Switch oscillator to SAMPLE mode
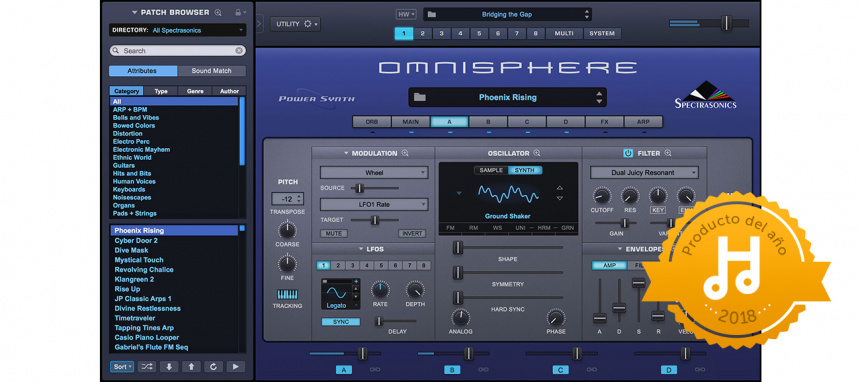860x382 pixels. [491, 170]
